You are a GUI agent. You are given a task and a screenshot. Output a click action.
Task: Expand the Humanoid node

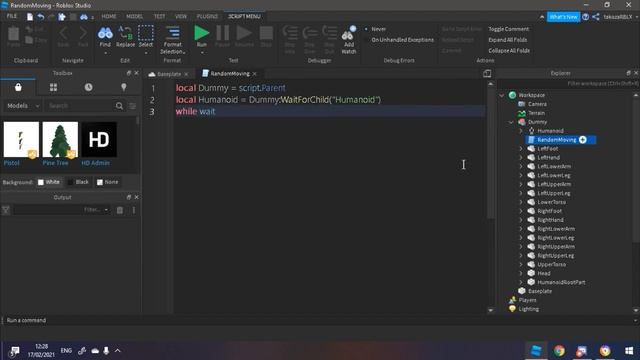521,131
